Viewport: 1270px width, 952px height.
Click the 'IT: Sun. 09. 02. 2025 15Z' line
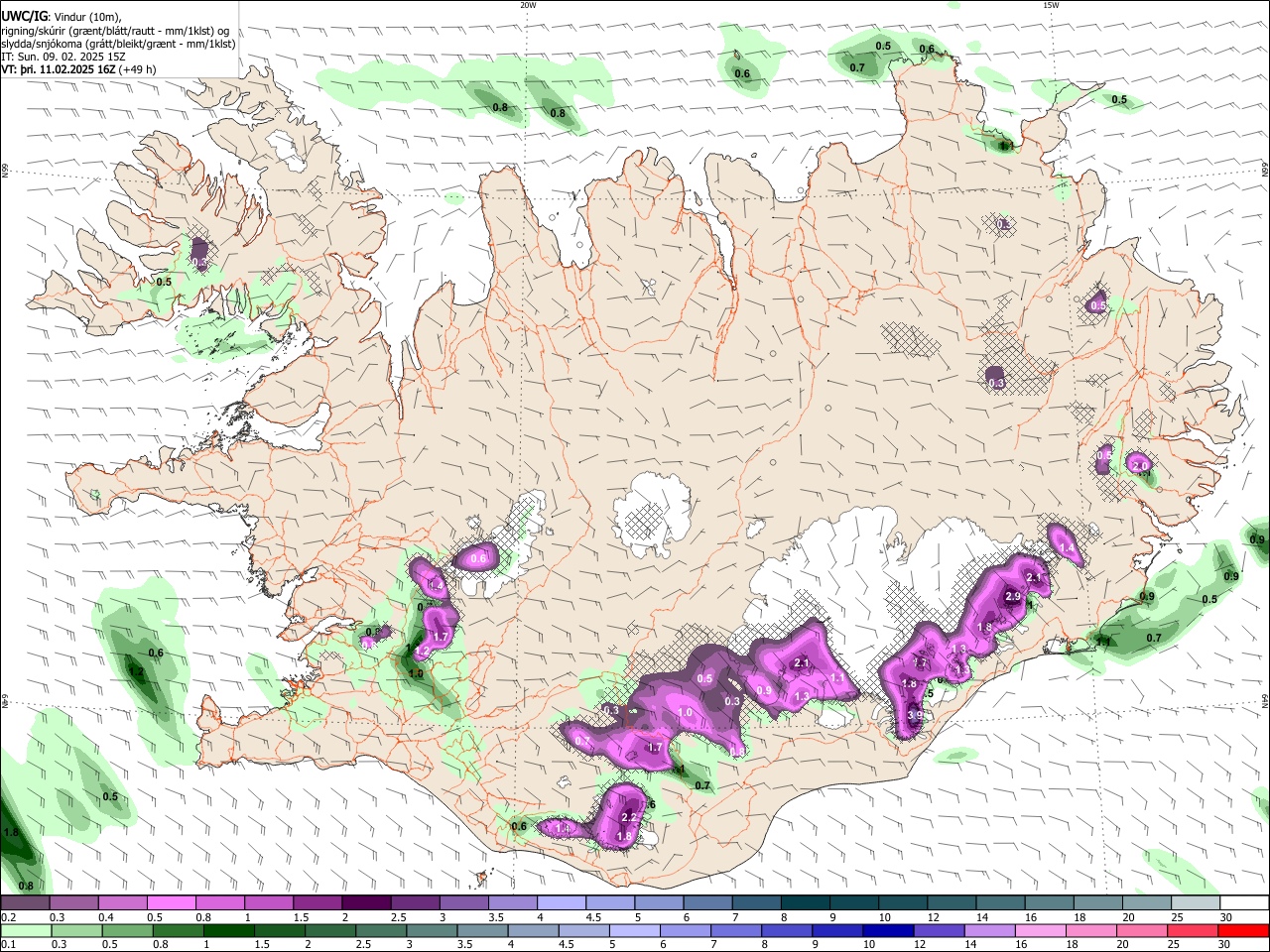pyautogui.click(x=63, y=57)
